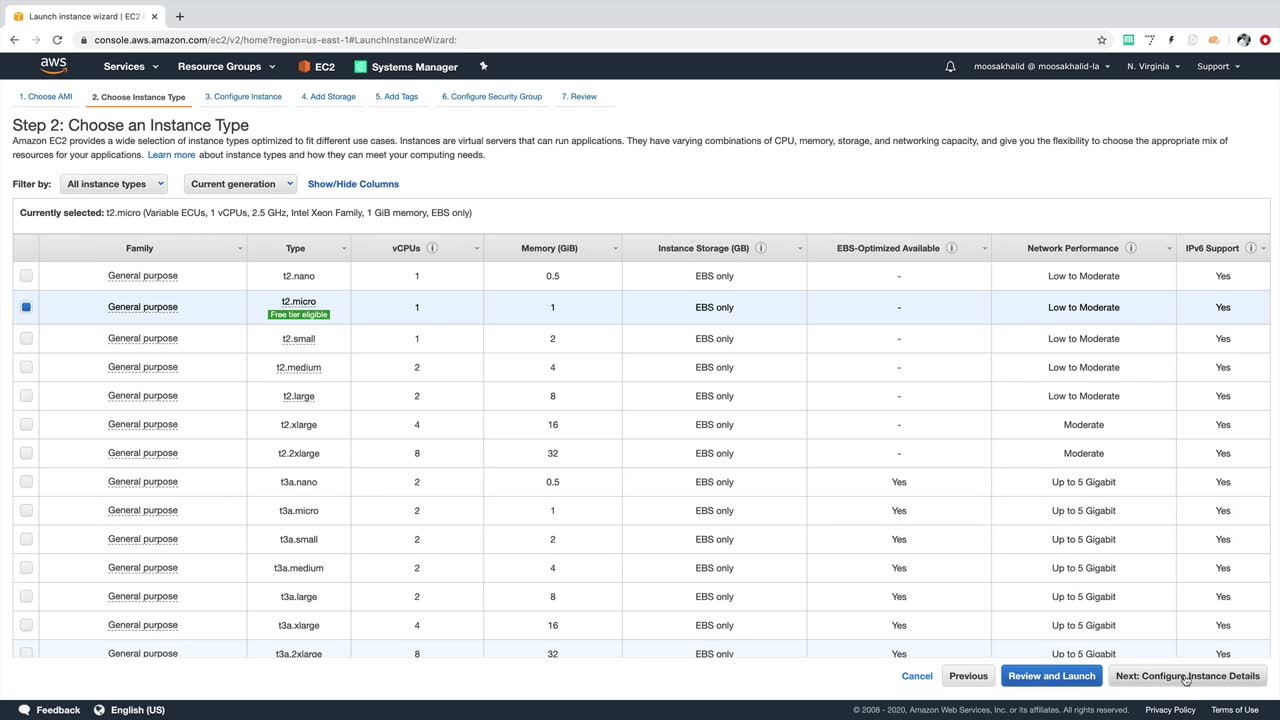1280x720 pixels.
Task: Click the lightning bolt extension icon
Action: tap(1171, 40)
